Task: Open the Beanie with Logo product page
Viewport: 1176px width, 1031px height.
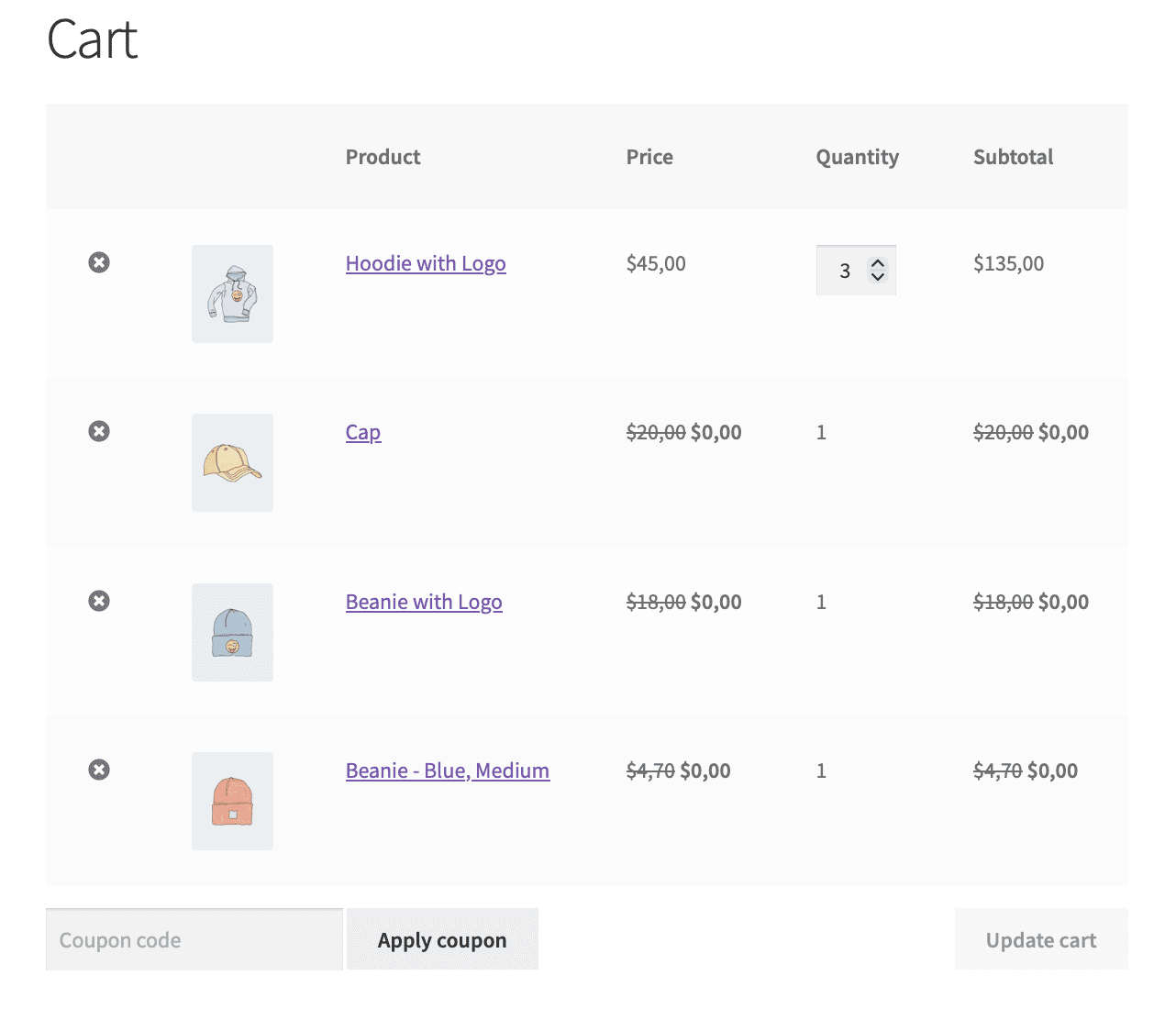Action: [424, 602]
